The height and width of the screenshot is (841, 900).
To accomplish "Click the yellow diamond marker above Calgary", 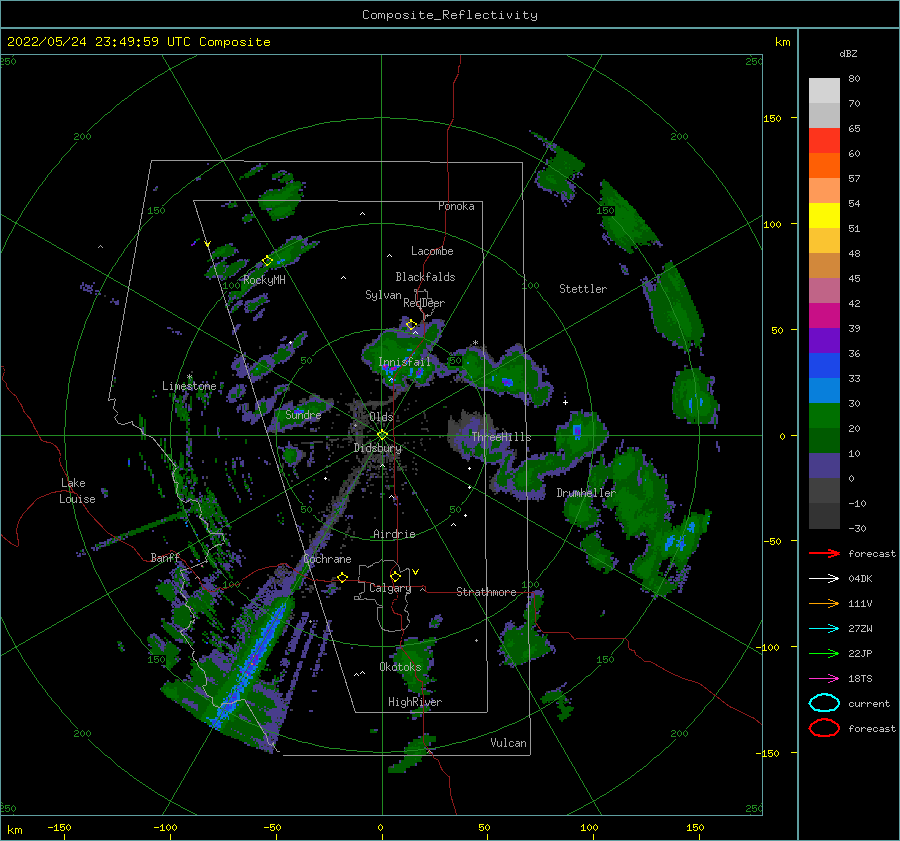I will click(395, 576).
